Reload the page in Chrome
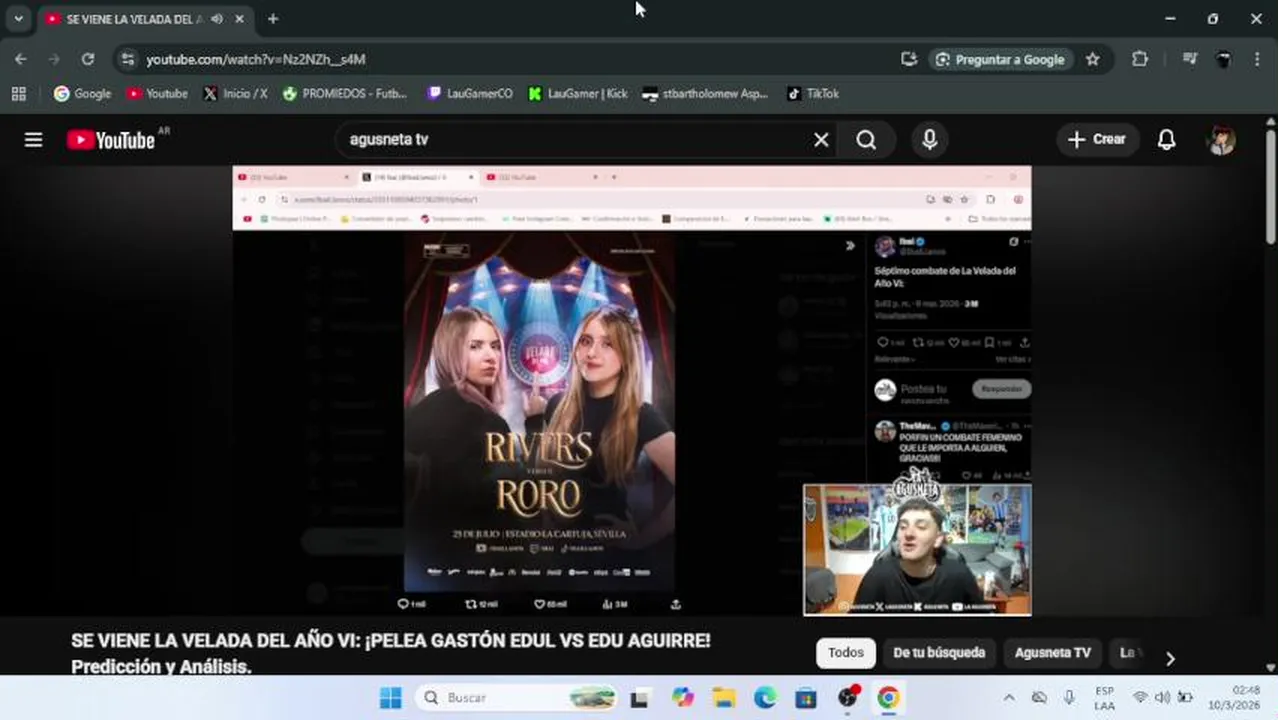Image resolution: width=1278 pixels, height=720 pixels. pos(88,59)
